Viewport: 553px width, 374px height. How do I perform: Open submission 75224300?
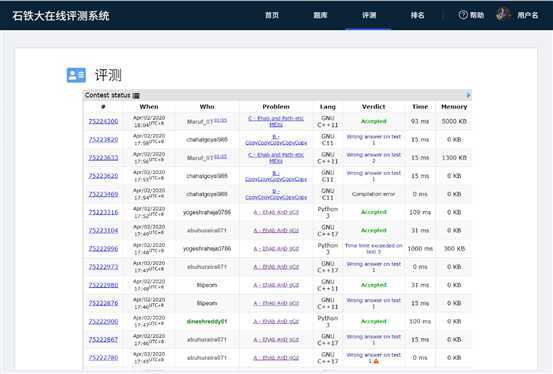[x=103, y=121]
